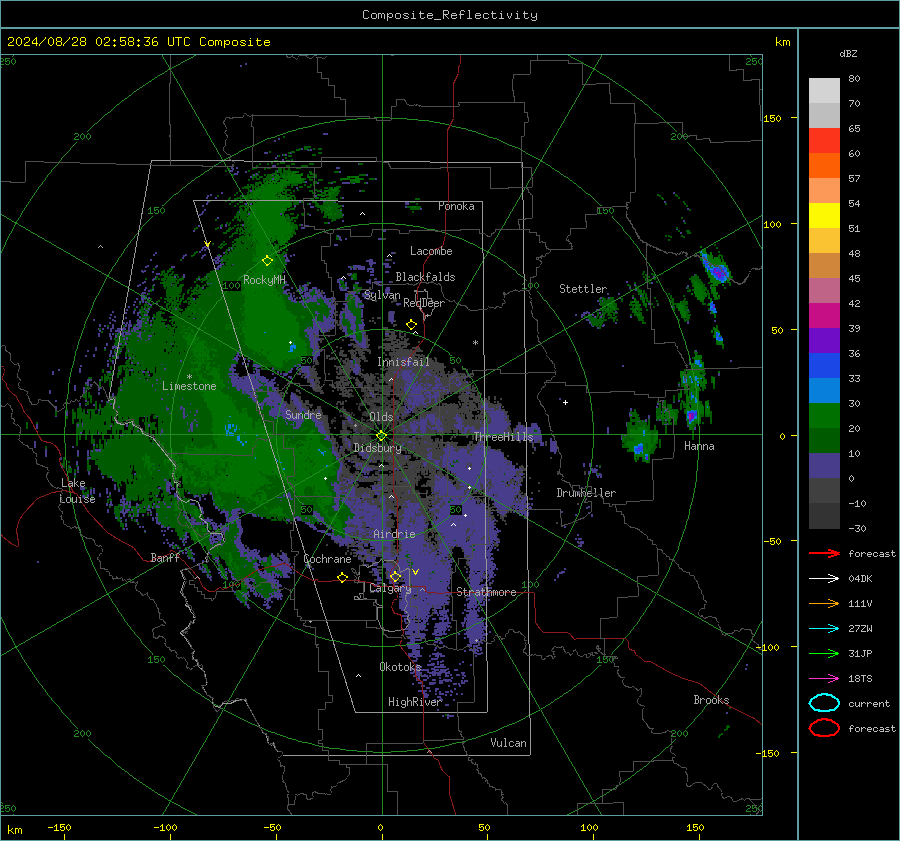Select the yellow 54–51 dBZ swatch
Image resolution: width=900 pixels, height=841 pixels.
(x=824, y=216)
